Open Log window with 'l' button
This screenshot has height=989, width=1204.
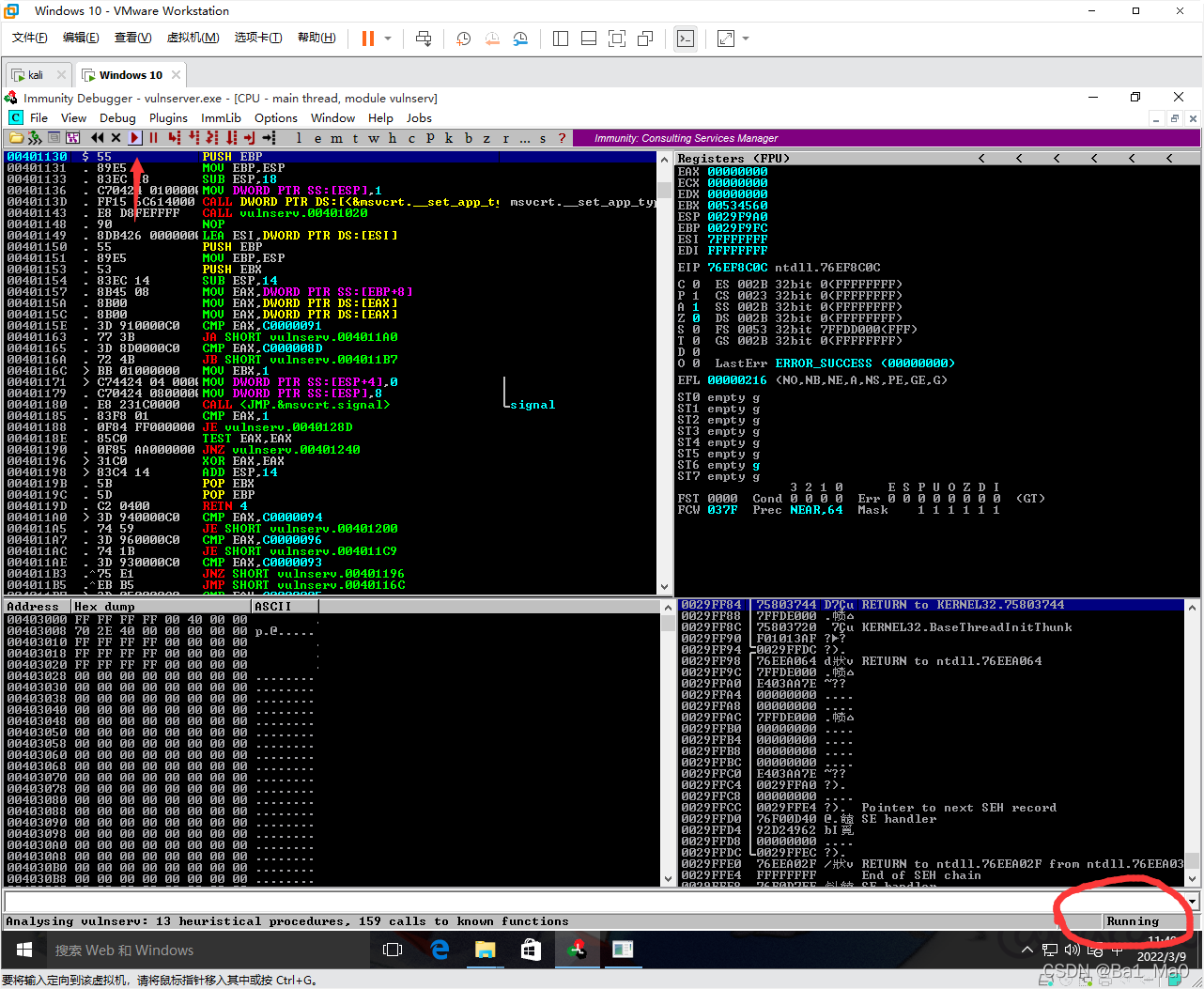[x=299, y=138]
